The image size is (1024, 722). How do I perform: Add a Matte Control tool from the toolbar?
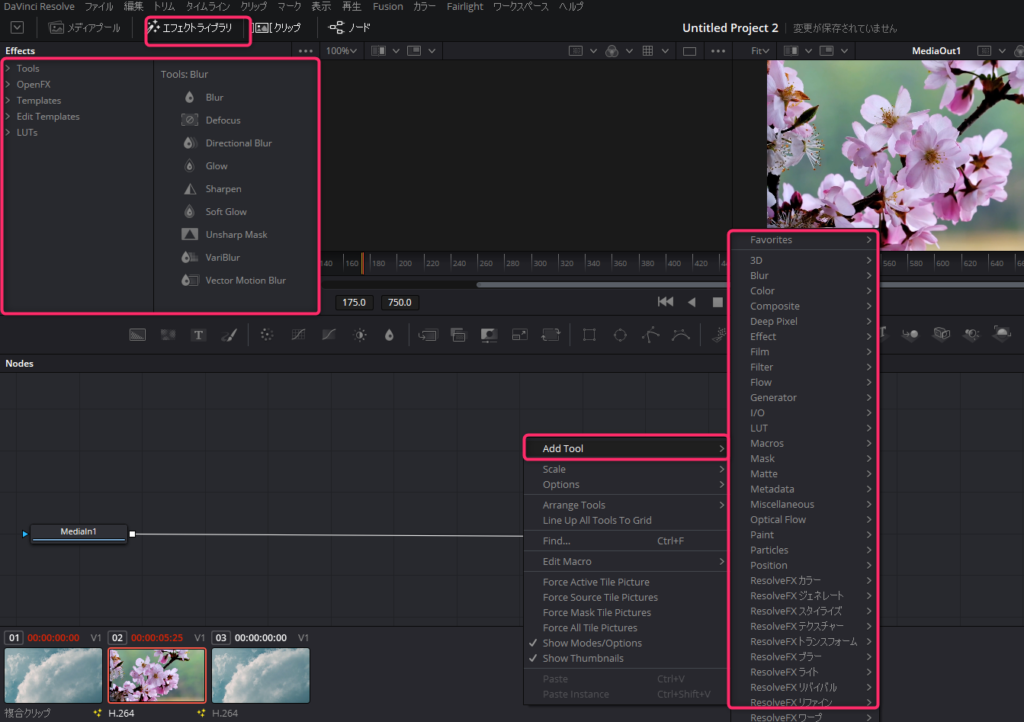coord(488,335)
